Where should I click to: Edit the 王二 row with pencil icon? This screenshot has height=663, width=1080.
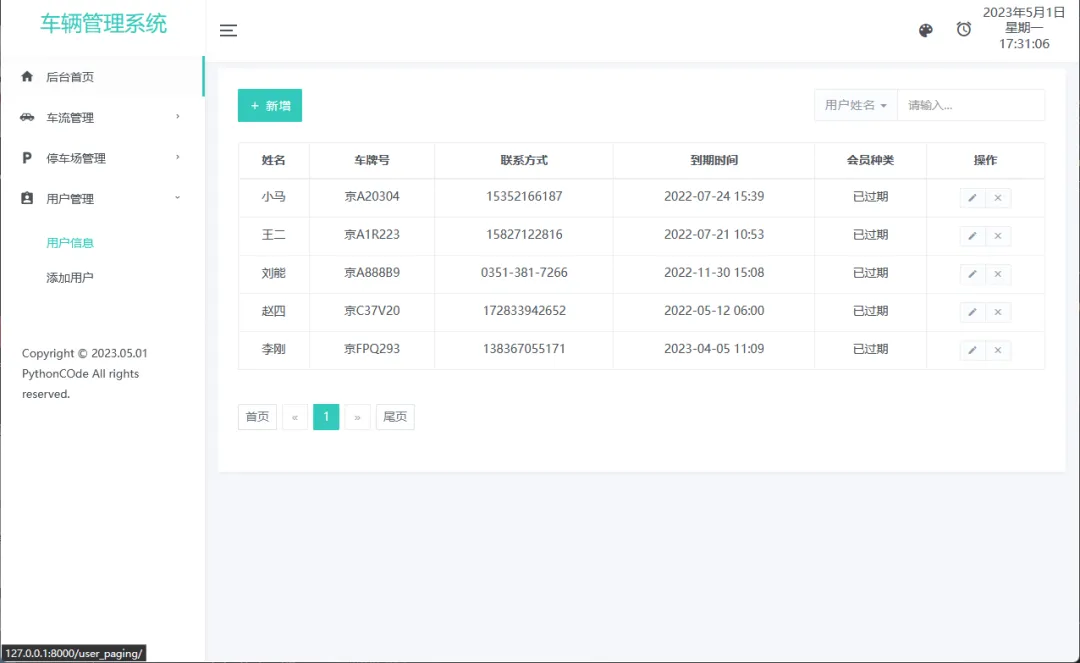[x=973, y=236]
